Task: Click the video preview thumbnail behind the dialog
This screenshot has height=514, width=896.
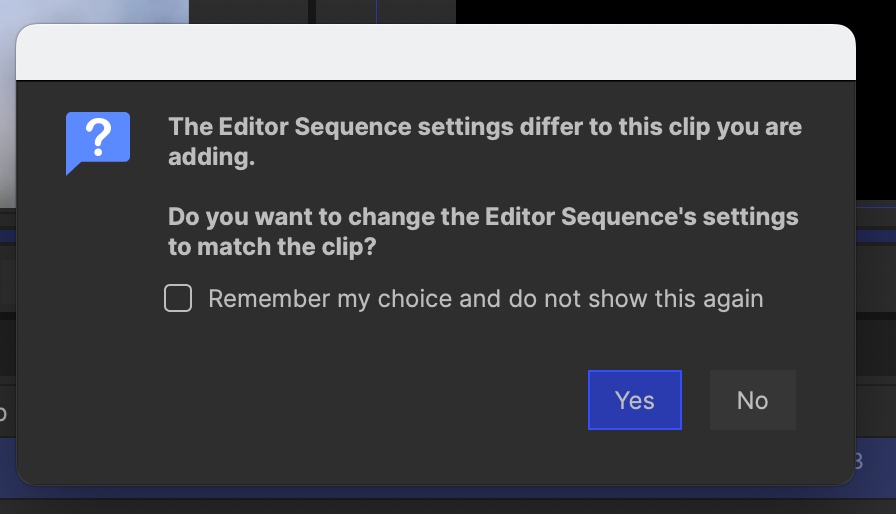Action: coord(90,10)
